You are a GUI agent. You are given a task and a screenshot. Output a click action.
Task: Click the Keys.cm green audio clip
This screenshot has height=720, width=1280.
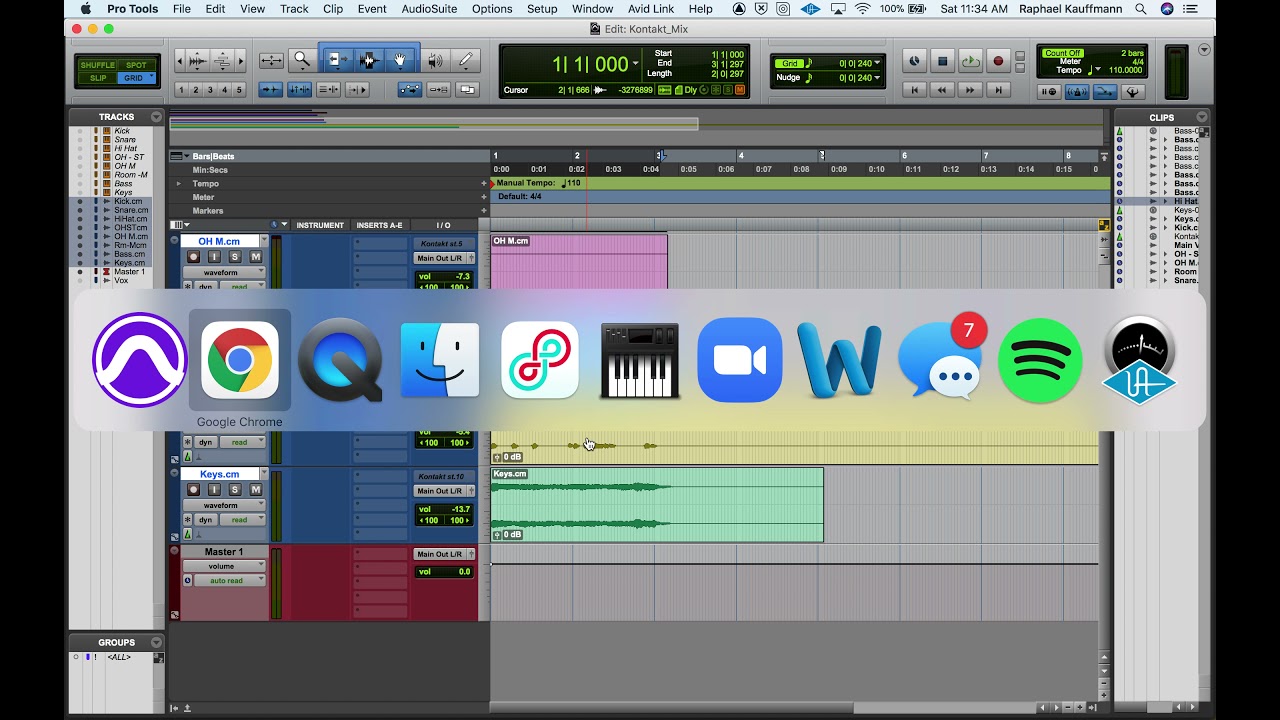[657, 505]
